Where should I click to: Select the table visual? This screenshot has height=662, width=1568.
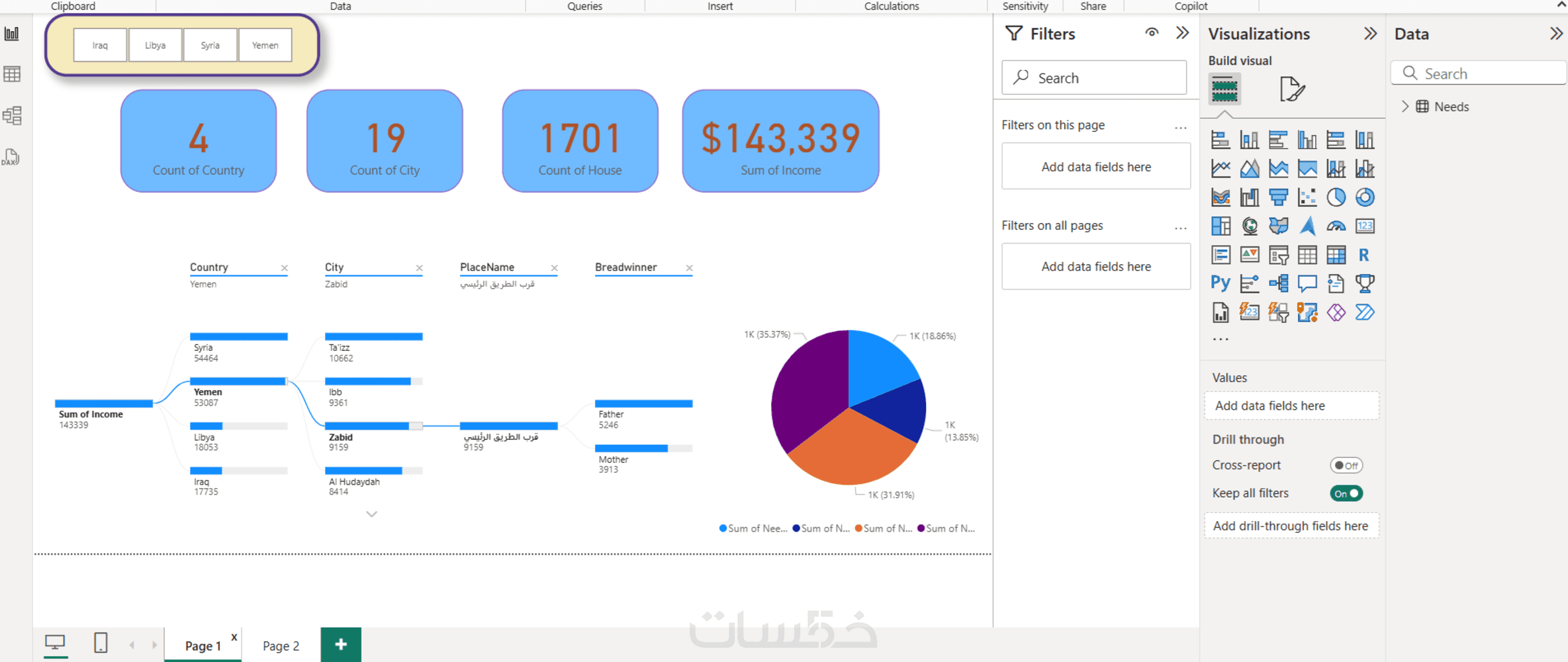pyautogui.click(x=1307, y=255)
